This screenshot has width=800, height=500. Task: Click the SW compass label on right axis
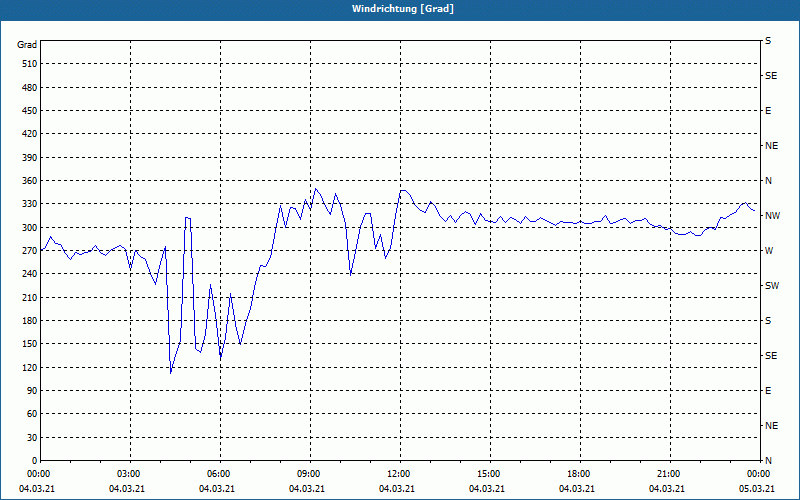pos(772,286)
